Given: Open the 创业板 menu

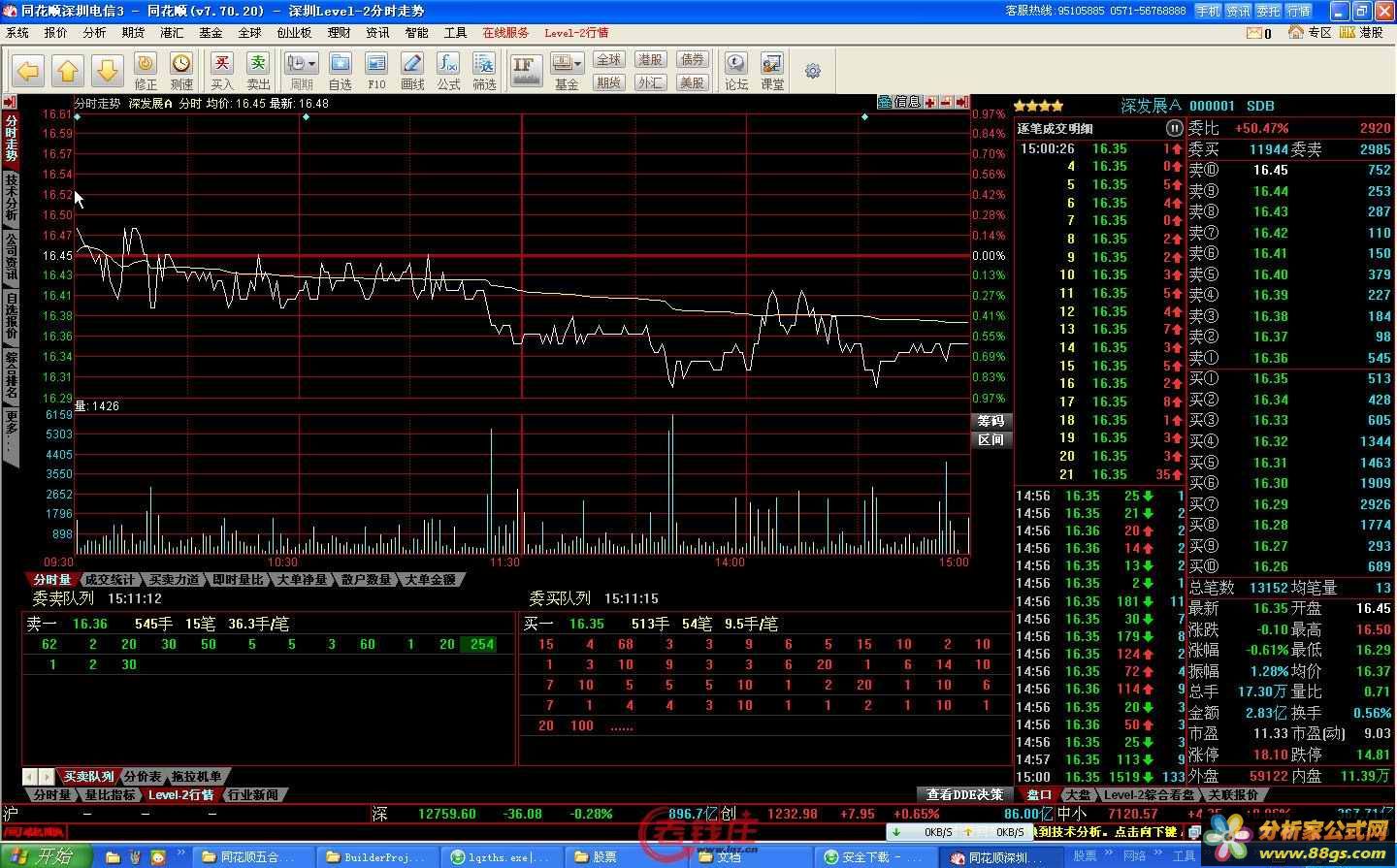Looking at the screenshot, I should tap(294, 32).
